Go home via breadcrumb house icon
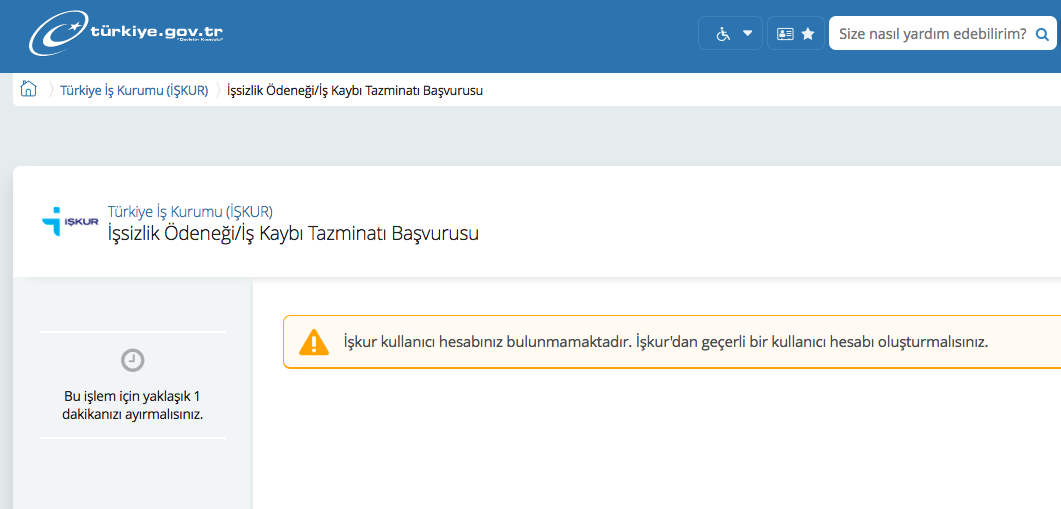 [x=28, y=89]
